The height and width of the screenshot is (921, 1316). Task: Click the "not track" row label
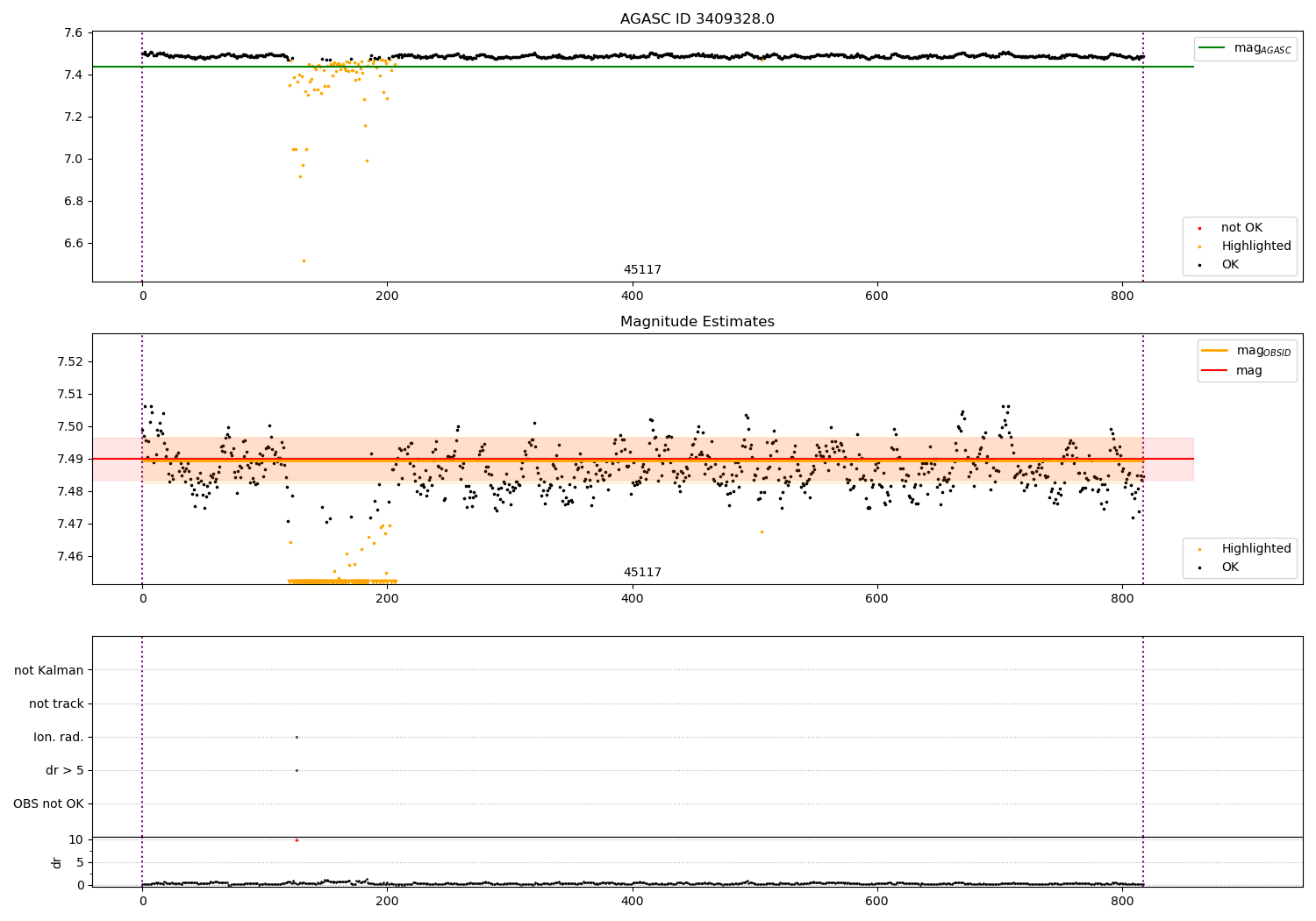pyautogui.click(x=56, y=703)
